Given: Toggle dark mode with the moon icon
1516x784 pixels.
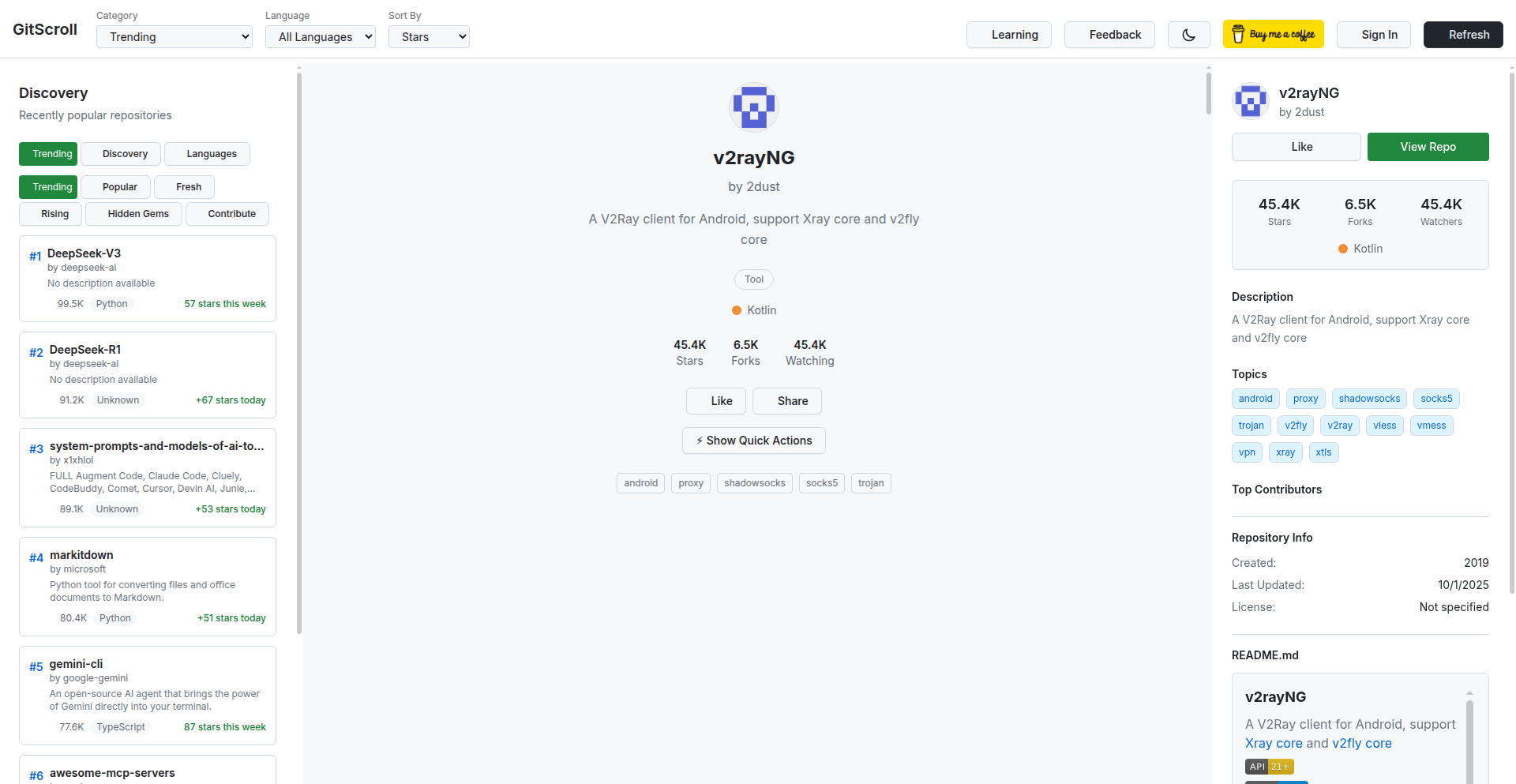Looking at the screenshot, I should point(1188,35).
